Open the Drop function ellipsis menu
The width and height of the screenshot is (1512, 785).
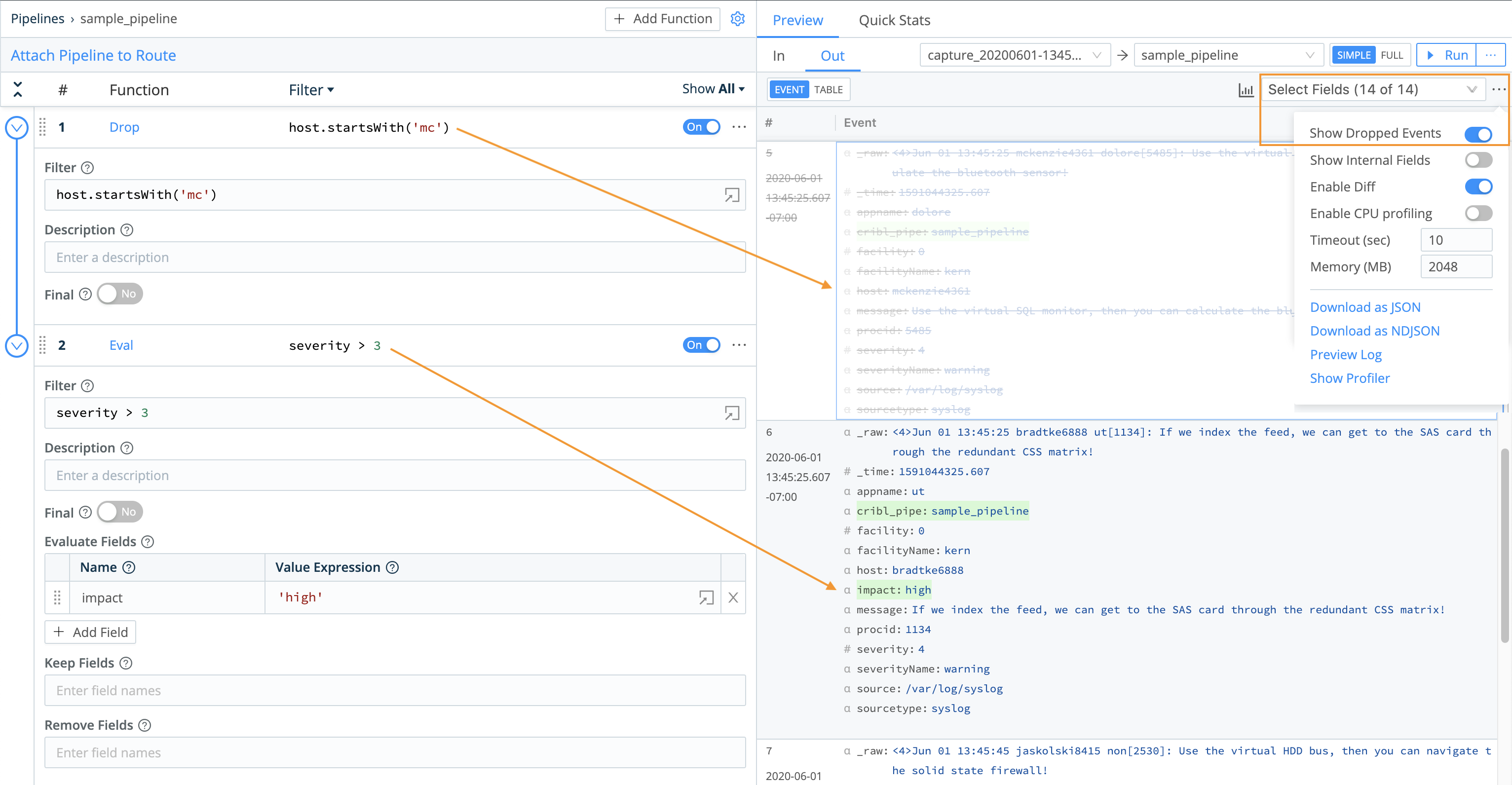coord(738,126)
